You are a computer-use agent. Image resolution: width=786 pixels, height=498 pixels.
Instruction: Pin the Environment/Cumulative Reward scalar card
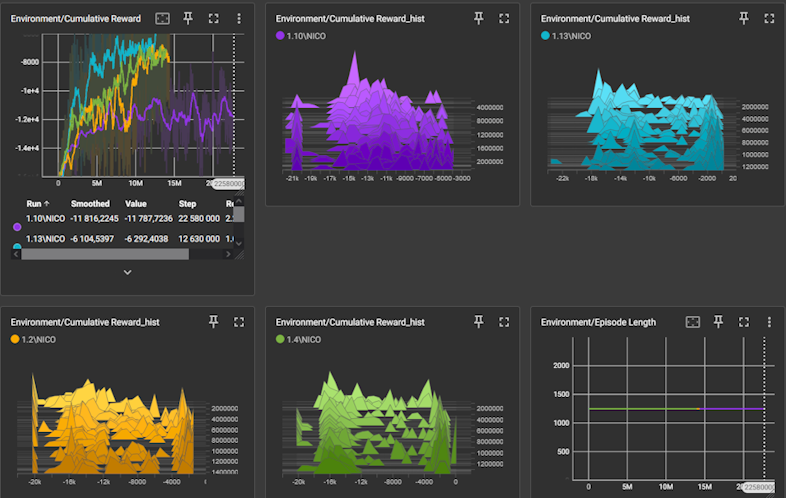click(189, 18)
